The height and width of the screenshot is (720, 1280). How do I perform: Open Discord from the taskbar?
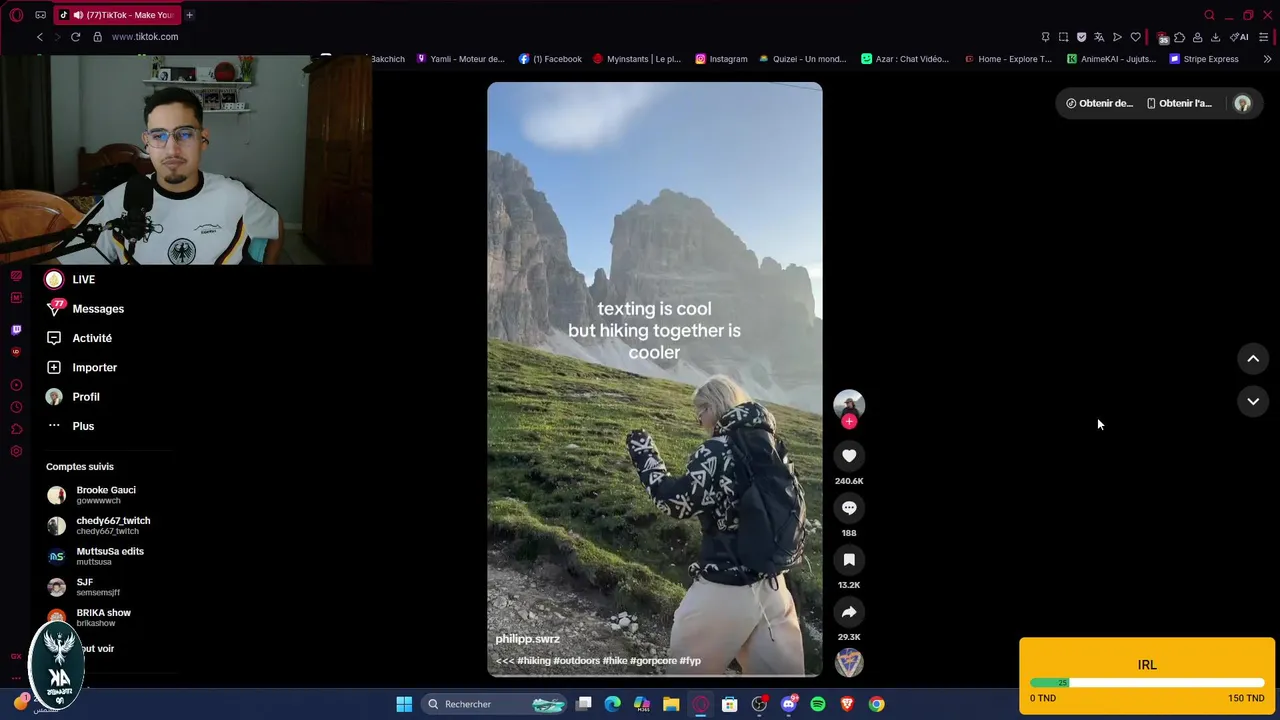(x=788, y=704)
